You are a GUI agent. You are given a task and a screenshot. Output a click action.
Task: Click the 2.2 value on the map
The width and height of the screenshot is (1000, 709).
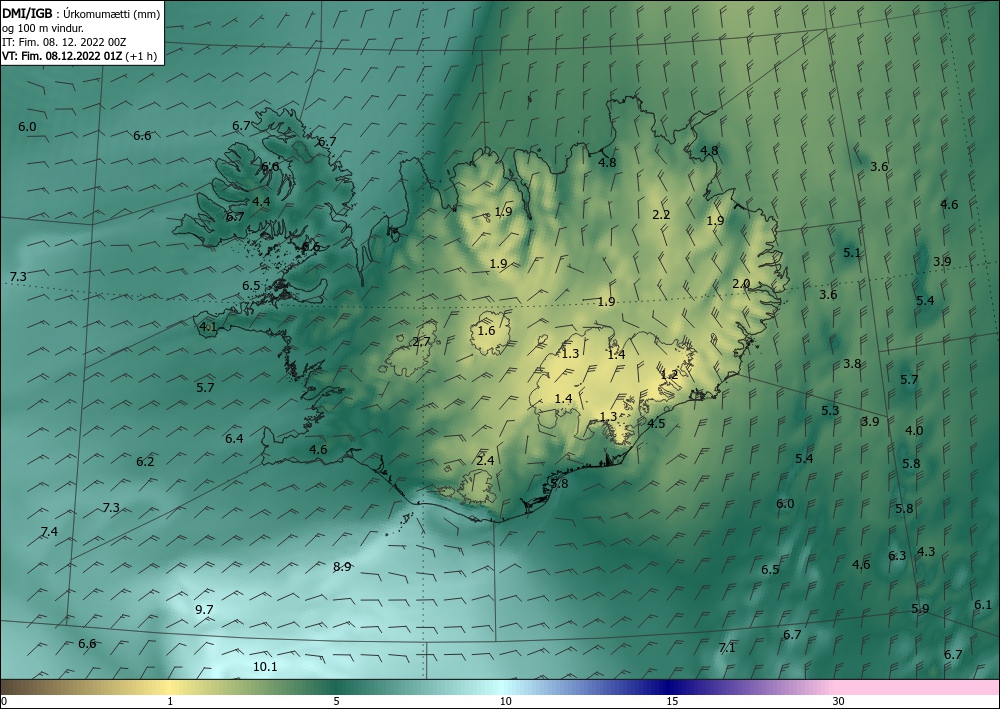coord(661,215)
